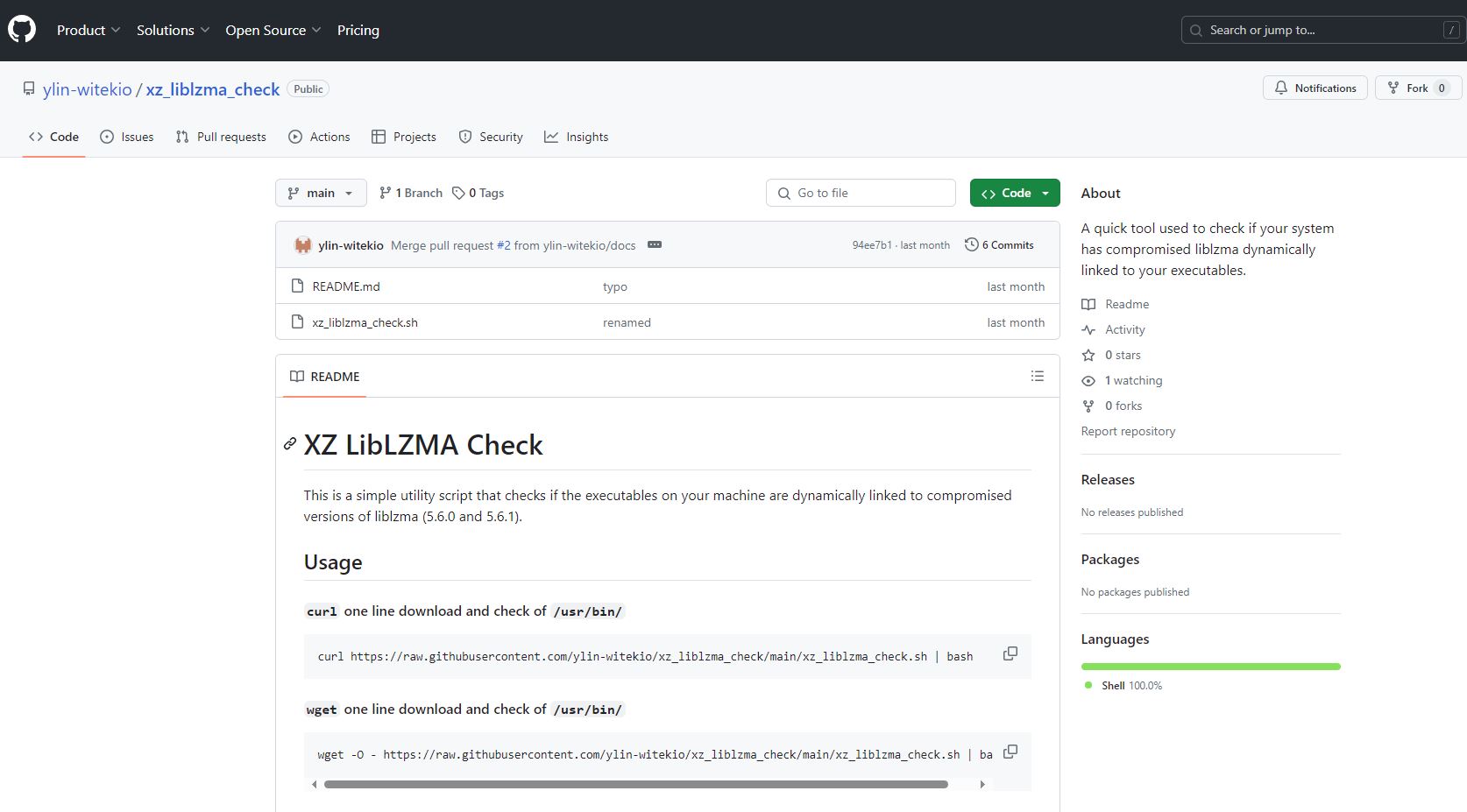1467x812 pixels.
Task: Copy the wget command with the copy icon
Action: (1010, 752)
